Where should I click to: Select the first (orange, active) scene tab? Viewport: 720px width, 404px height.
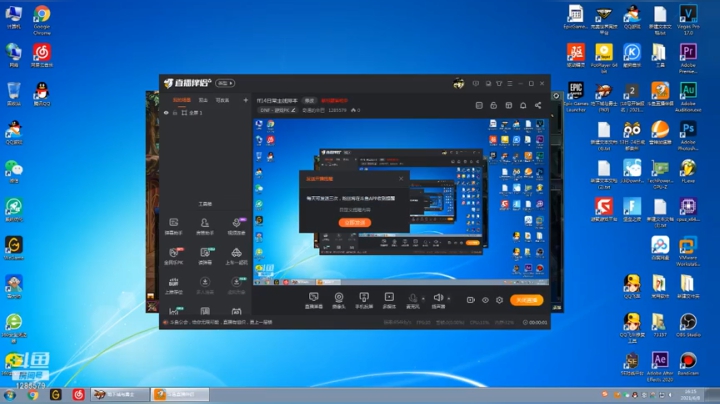click(182, 100)
